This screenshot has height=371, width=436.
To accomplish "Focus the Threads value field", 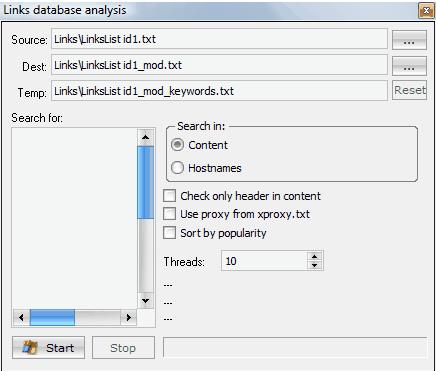I will pyautogui.click(x=264, y=261).
